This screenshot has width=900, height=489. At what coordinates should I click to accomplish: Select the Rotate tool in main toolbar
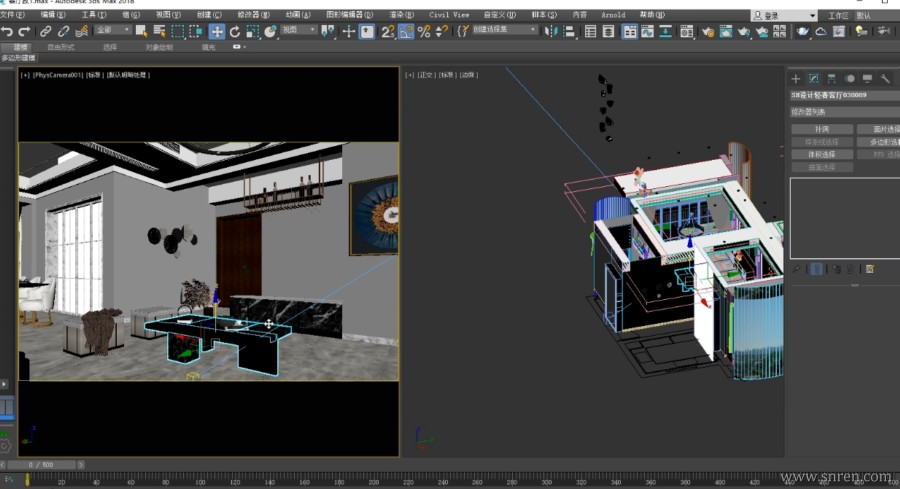coord(234,31)
